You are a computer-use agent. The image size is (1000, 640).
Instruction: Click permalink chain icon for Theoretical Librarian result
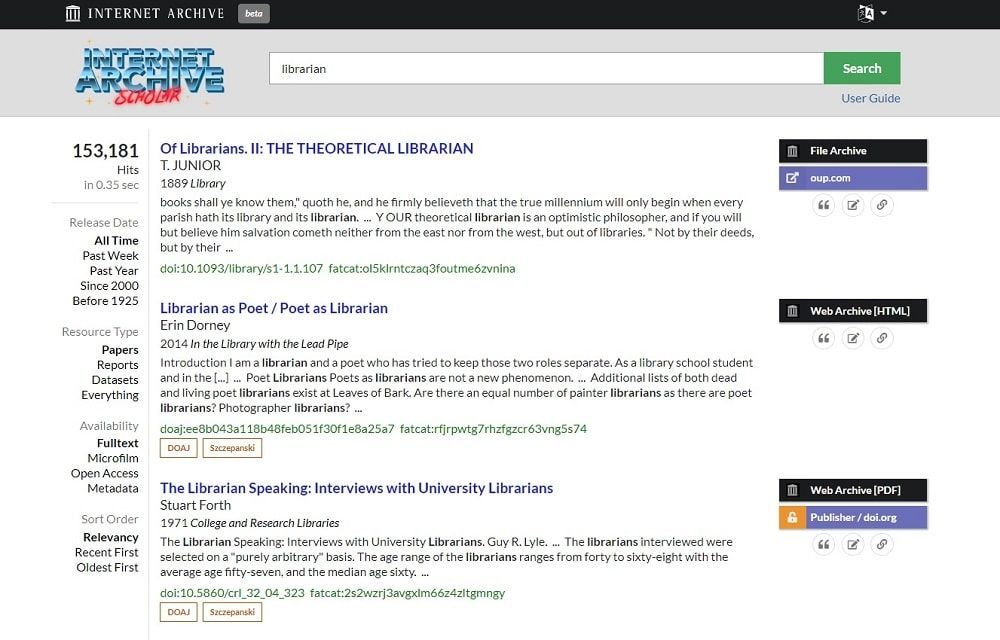click(x=881, y=205)
